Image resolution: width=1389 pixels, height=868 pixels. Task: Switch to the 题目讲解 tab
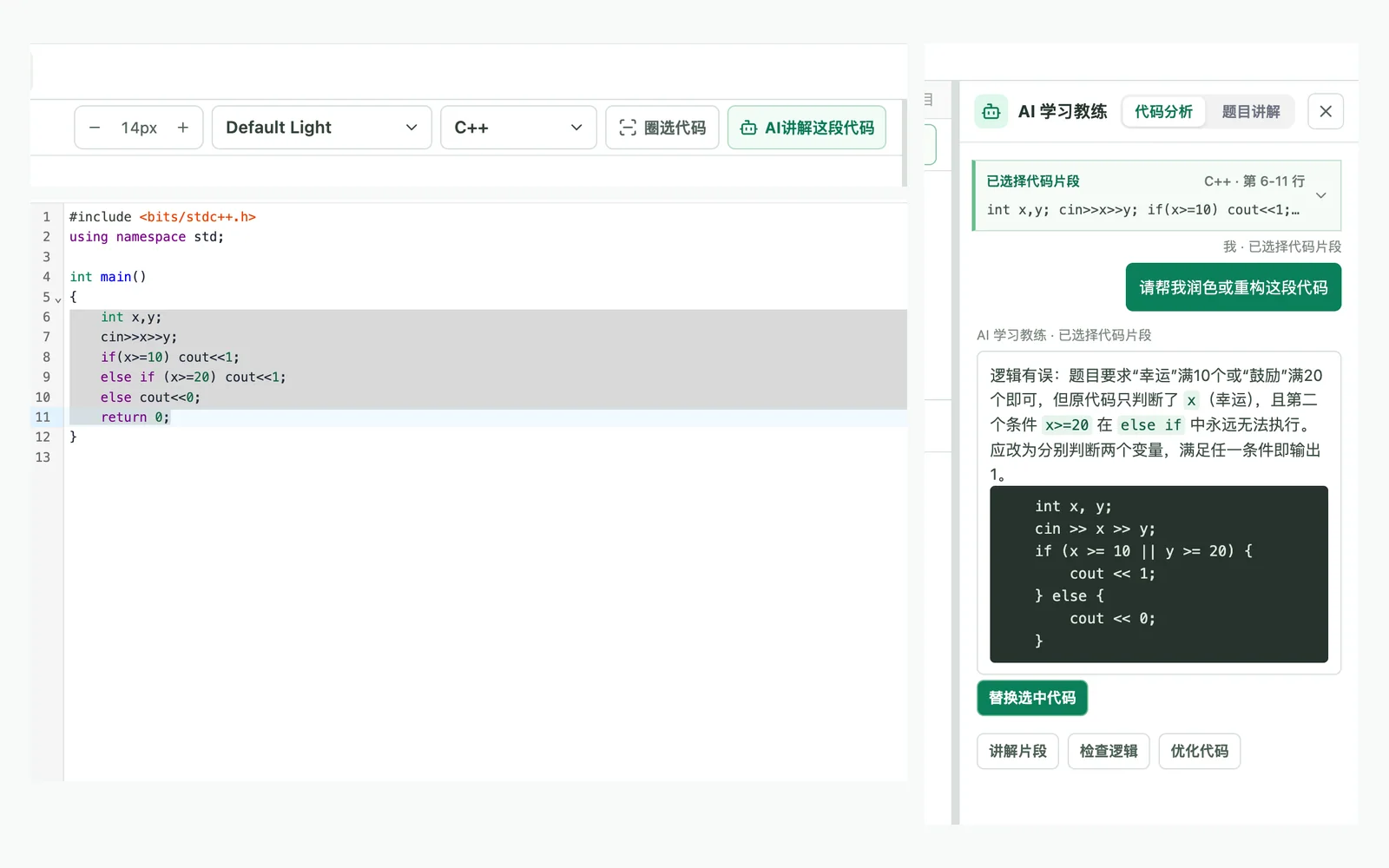click(1251, 111)
